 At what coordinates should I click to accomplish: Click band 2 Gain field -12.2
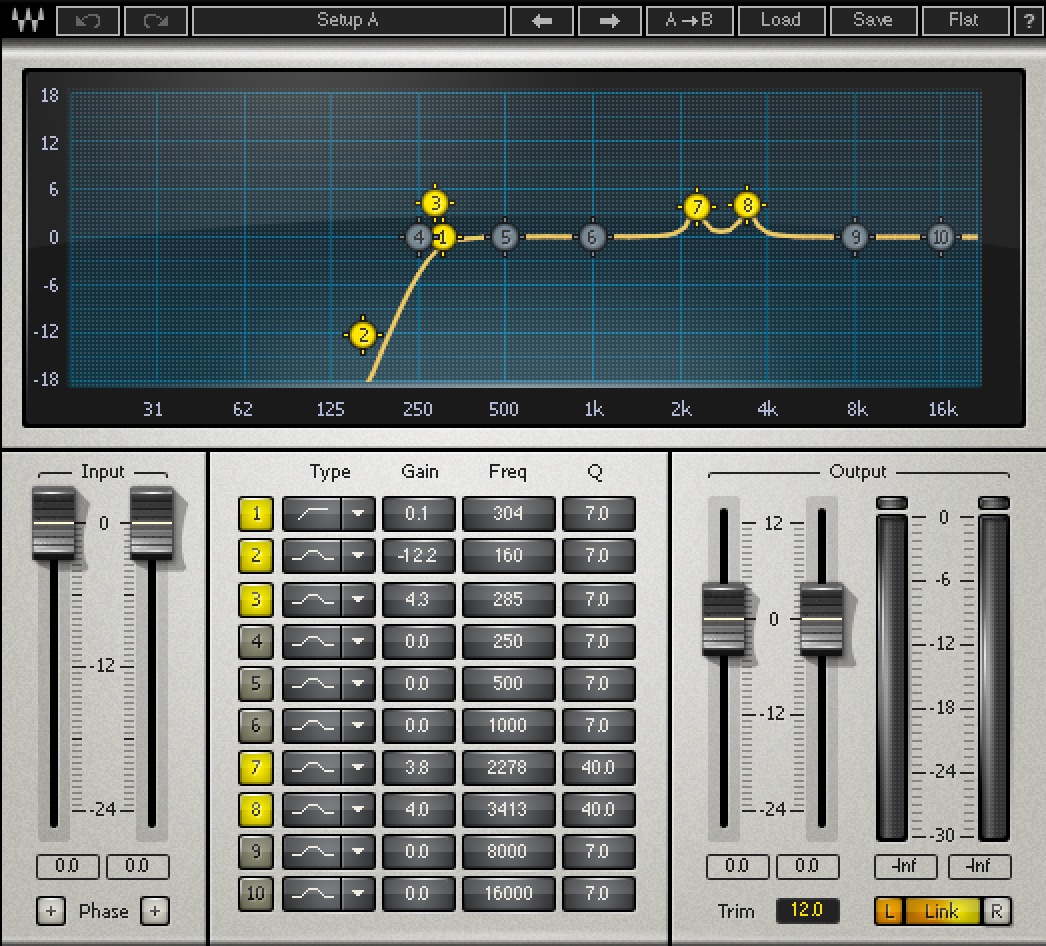(x=418, y=556)
